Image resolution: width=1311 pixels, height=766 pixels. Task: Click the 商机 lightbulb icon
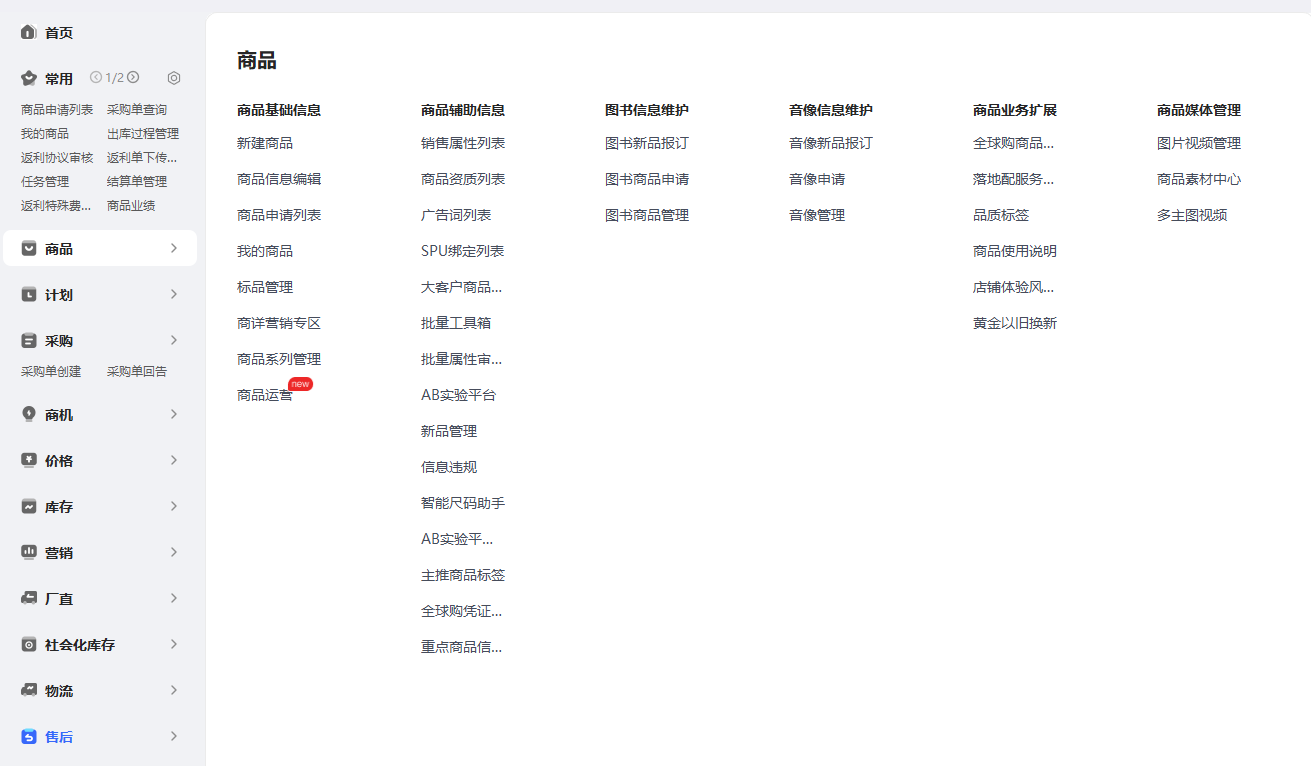tap(29, 414)
